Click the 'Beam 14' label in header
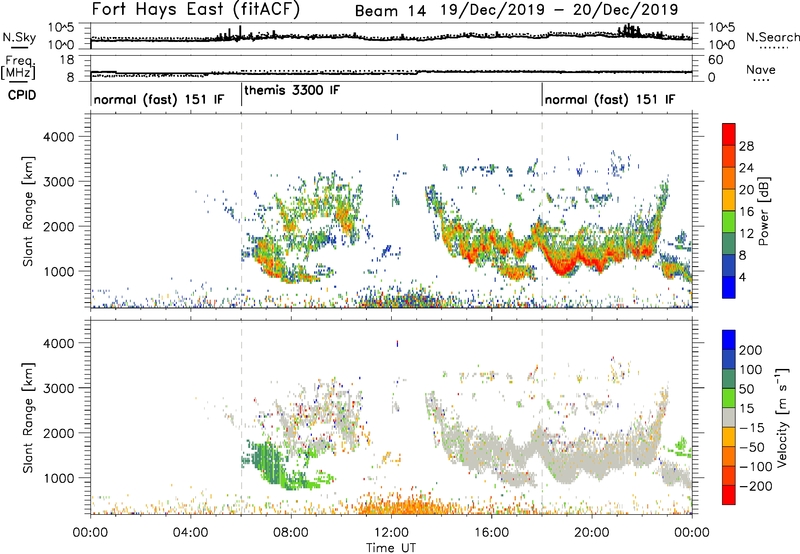This screenshot has height=554, width=800. pos(390,10)
